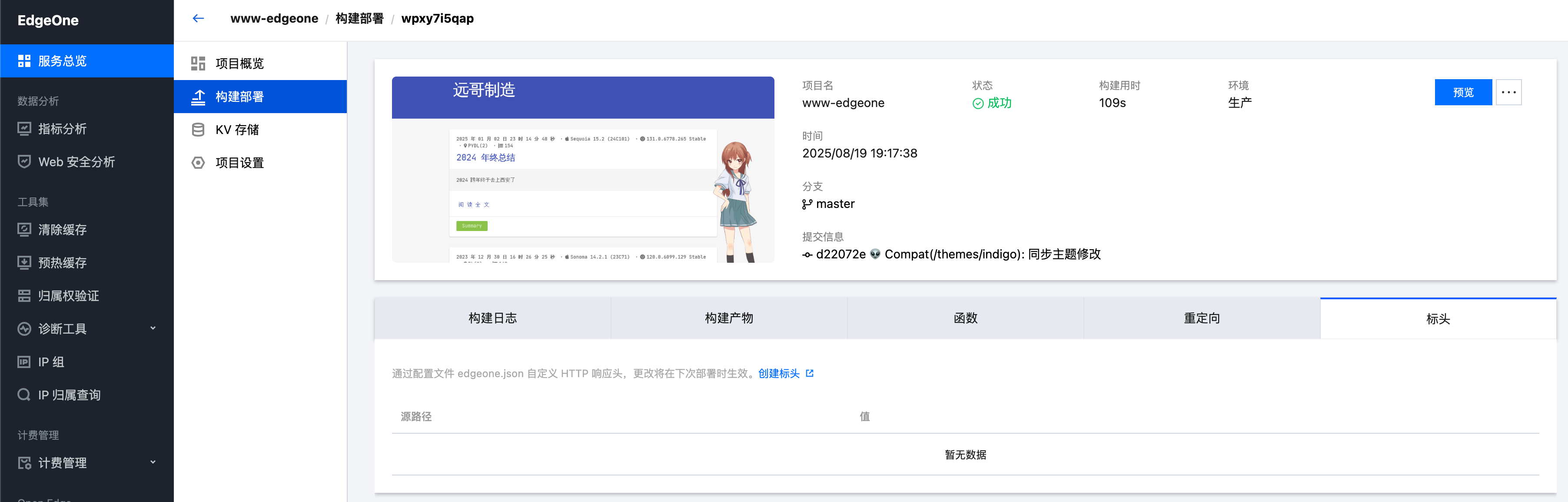Click the back arrow icon
1568x502 pixels.
click(198, 18)
